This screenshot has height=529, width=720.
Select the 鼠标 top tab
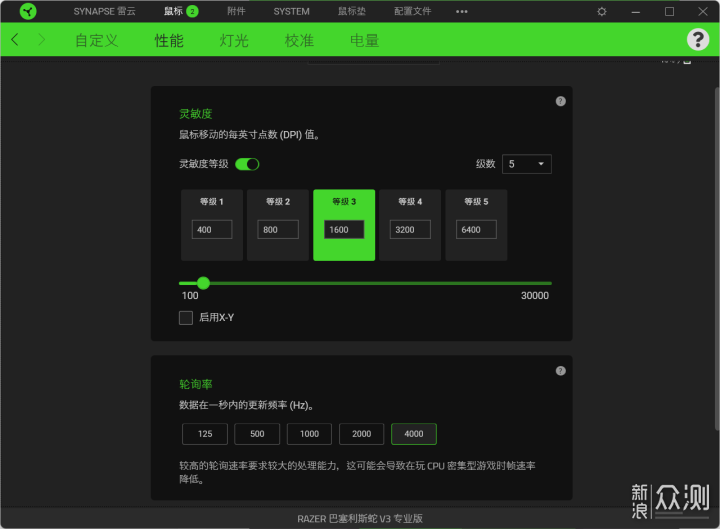[173, 11]
